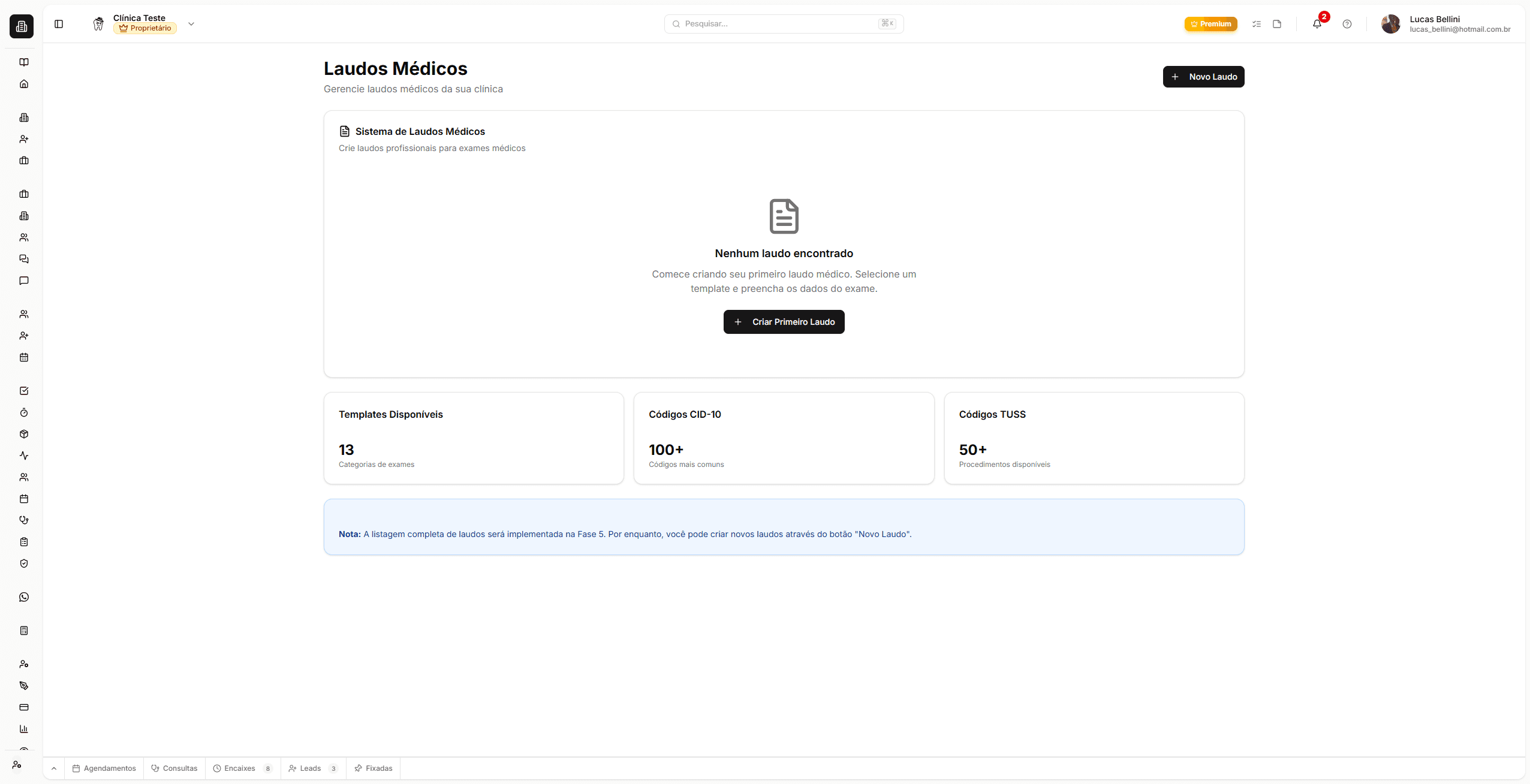Click the help question mark icon
The width and height of the screenshot is (1530, 784).
[1347, 24]
